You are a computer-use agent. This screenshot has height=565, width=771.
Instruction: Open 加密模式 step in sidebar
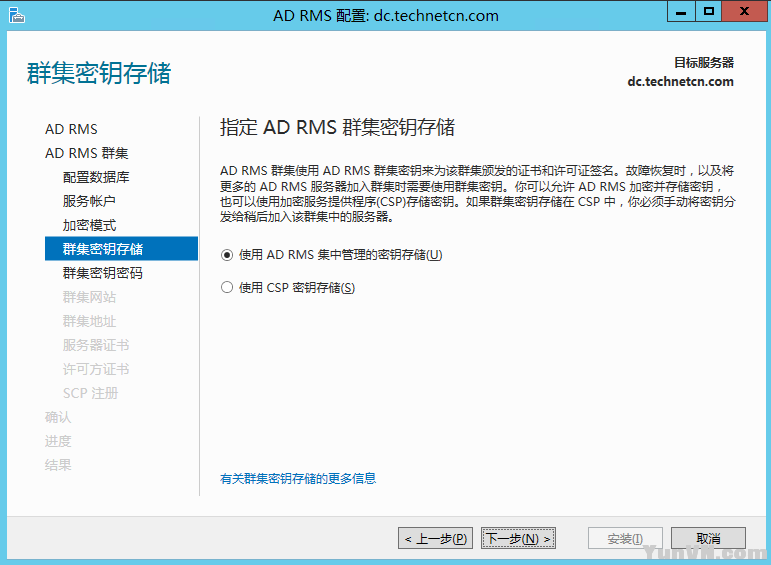click(89, 225)
